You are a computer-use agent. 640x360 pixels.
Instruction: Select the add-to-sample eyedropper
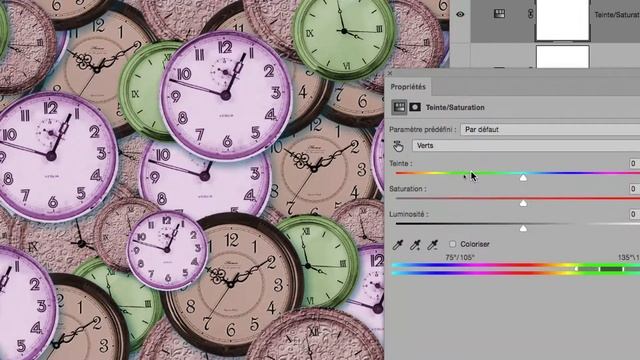point(415,244)
